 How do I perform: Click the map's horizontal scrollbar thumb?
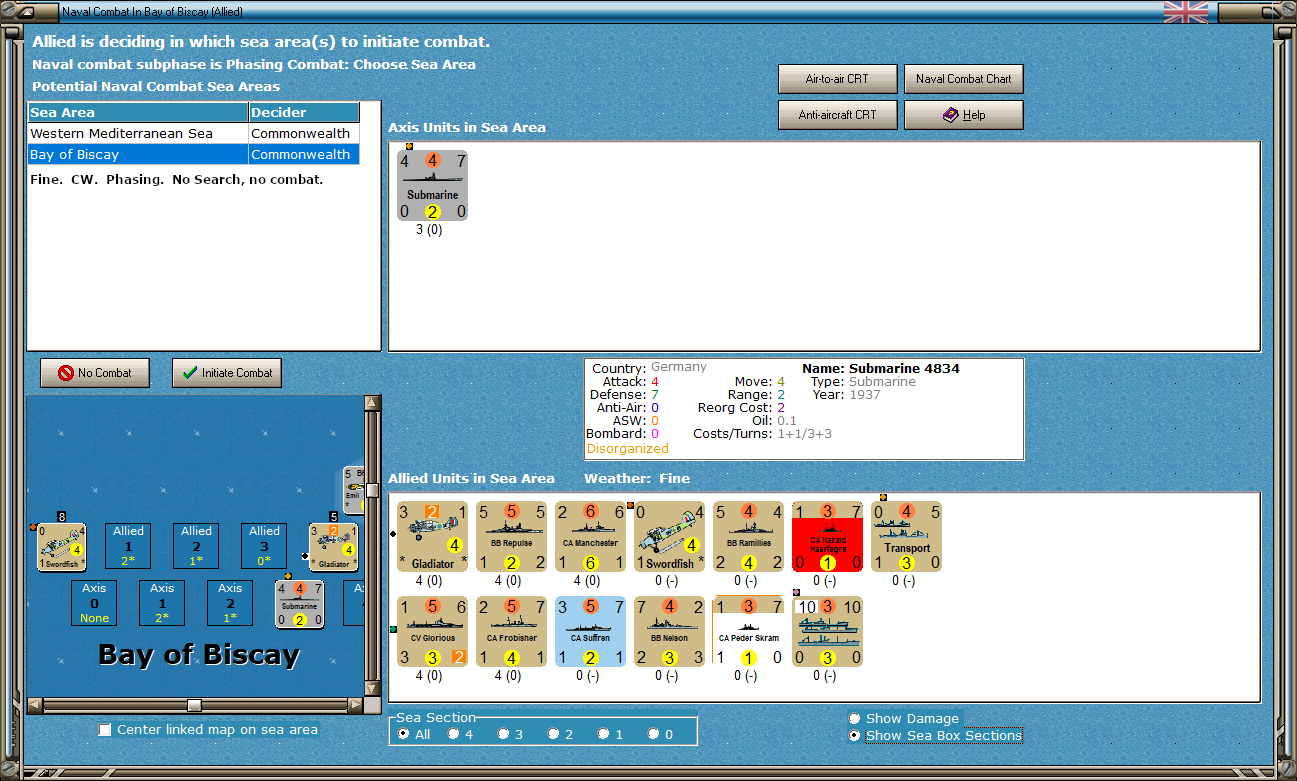click(x=195, y=705)
